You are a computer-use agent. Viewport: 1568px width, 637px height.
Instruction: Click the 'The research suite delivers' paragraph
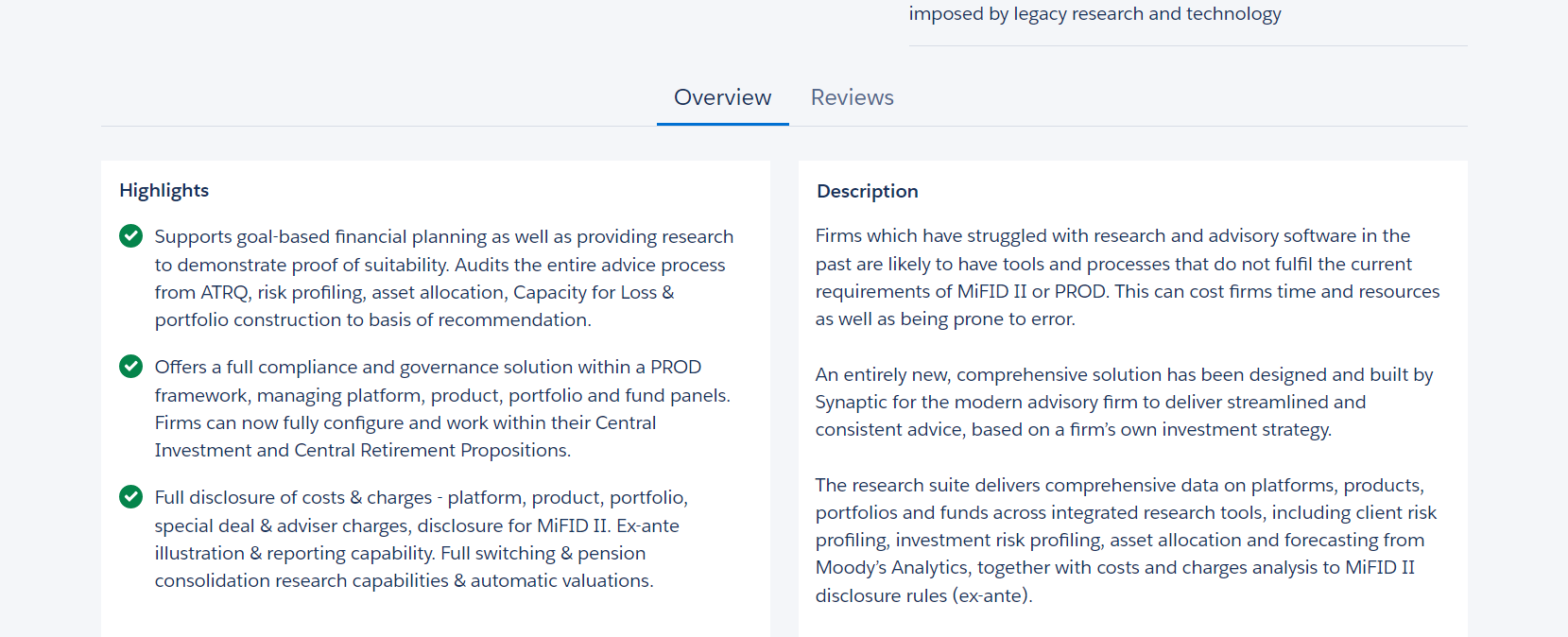(x=1125, y=540)
